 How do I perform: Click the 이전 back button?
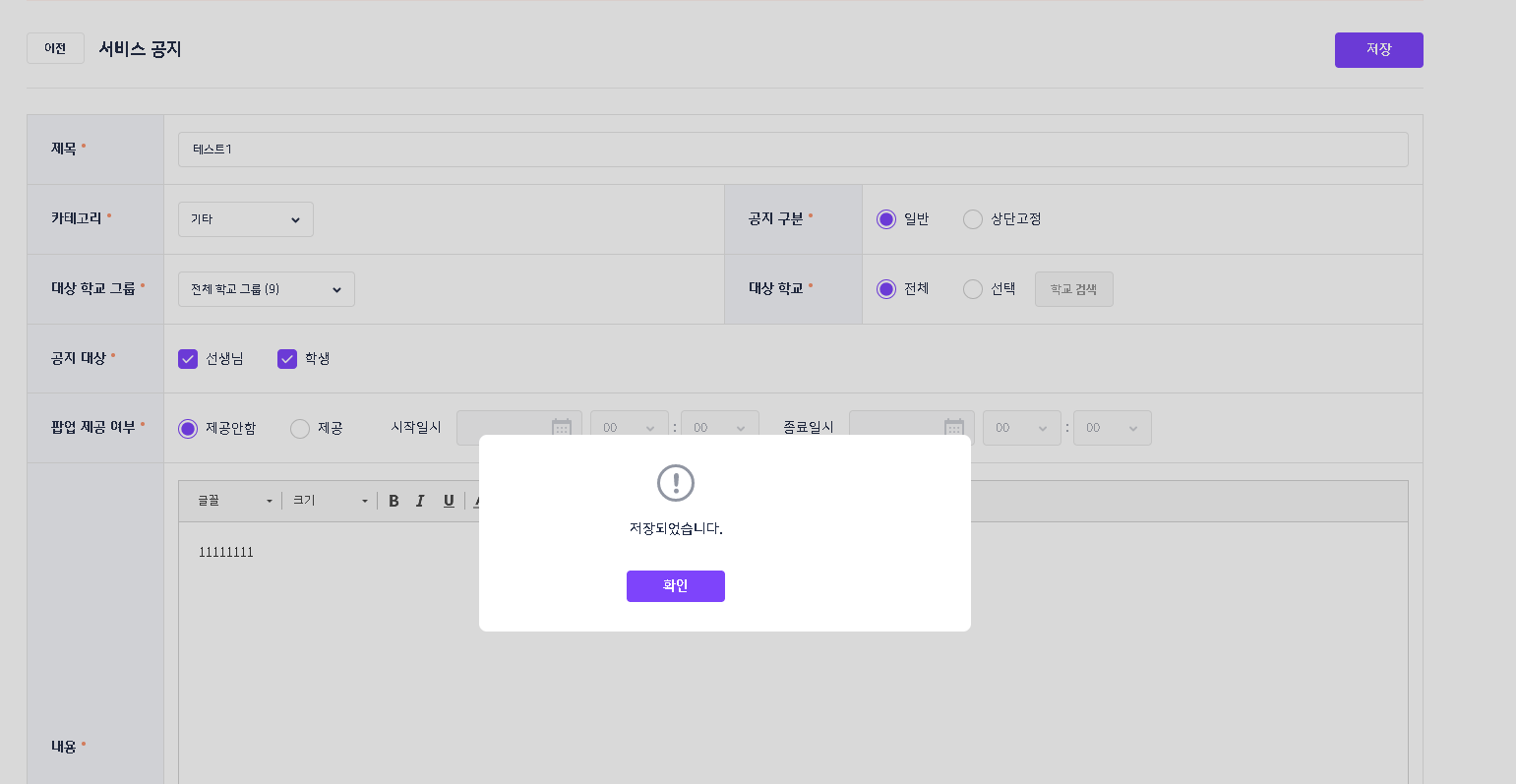[55, 48]
